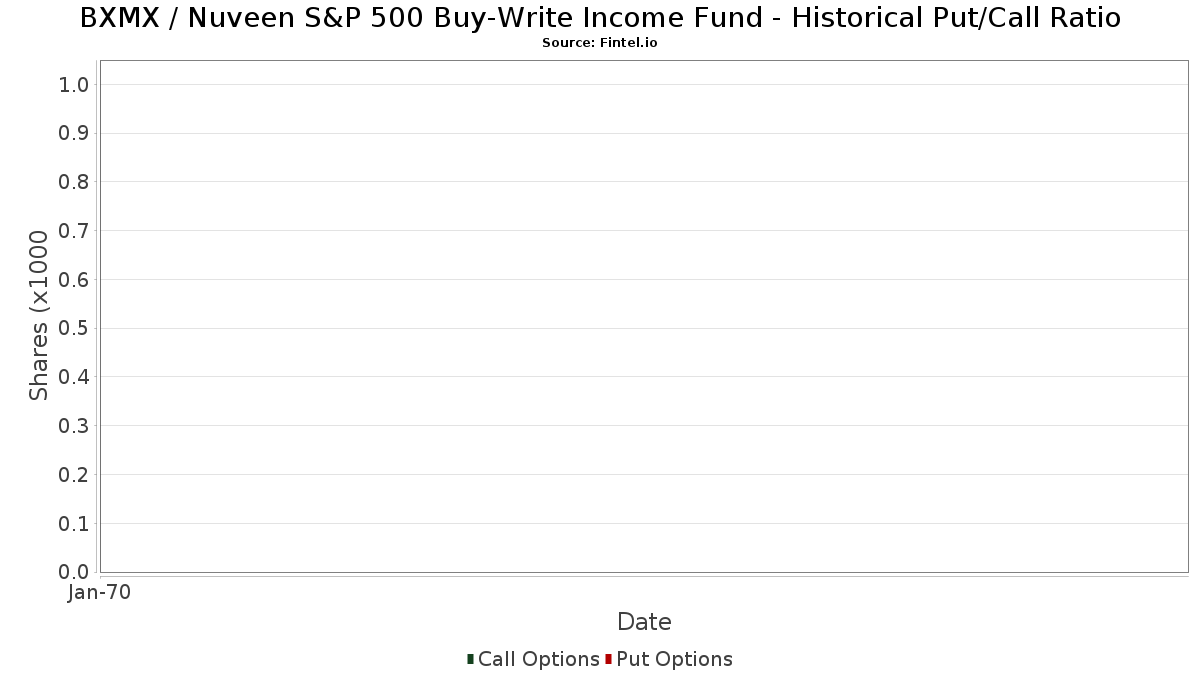Click the Source: Fintel.io subtitle

pyautogui.click(x=600, y=43)
